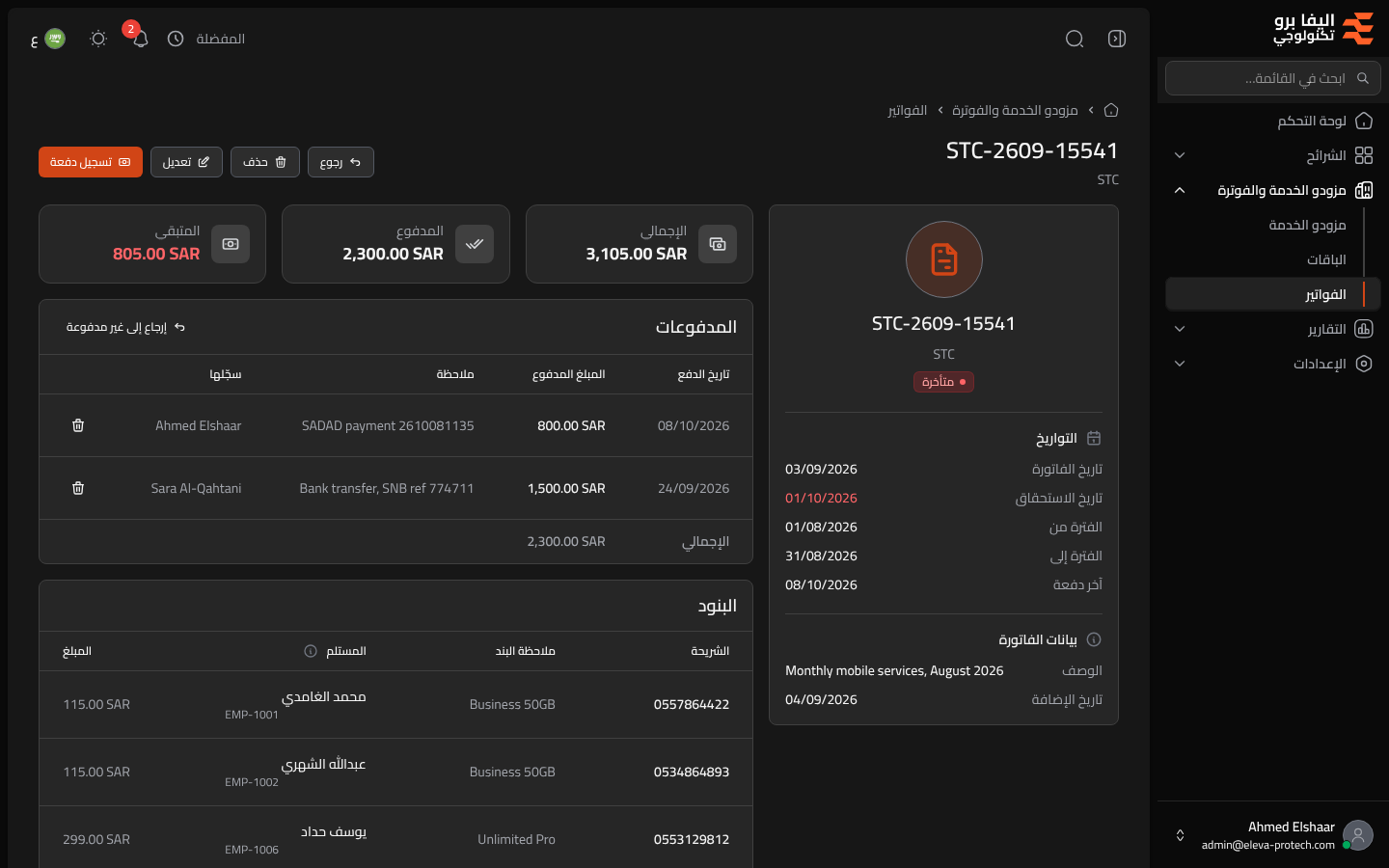The image size is (1389, 868).
Task: Open favorites المفضلة clock icon
Action: click(176, 39)
